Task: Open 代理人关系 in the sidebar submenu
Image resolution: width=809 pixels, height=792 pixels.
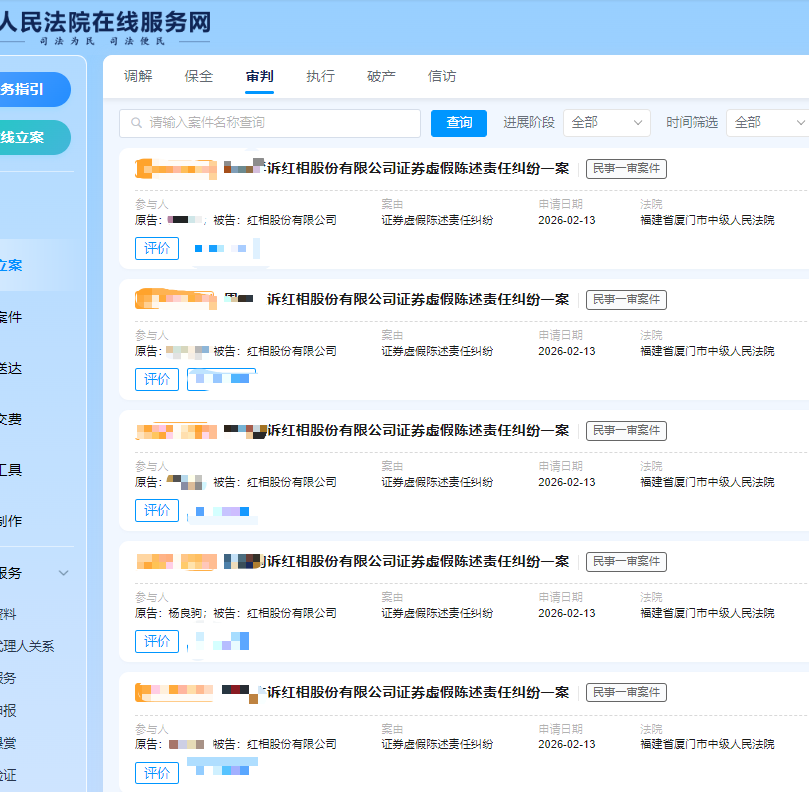Action: (30, 646)
